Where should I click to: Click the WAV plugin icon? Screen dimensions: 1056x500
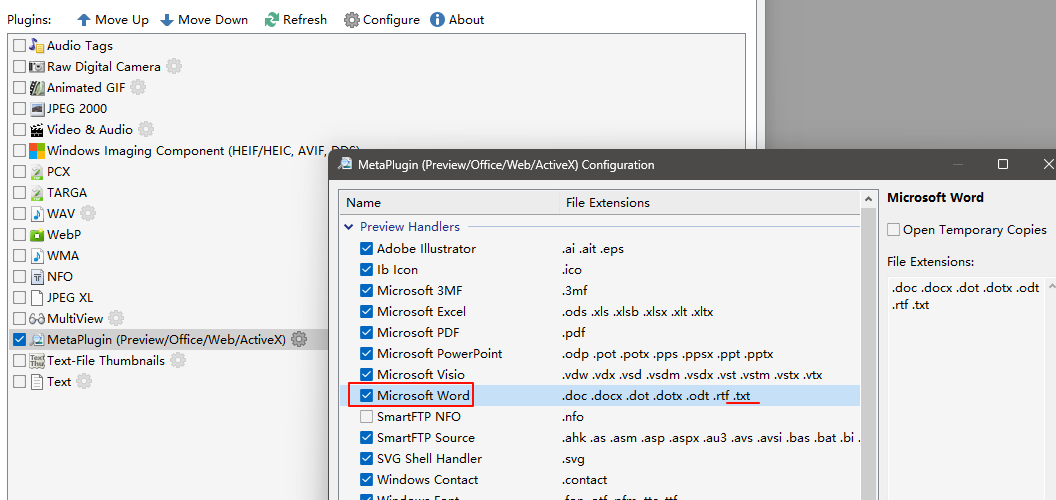tap(37, 214)
